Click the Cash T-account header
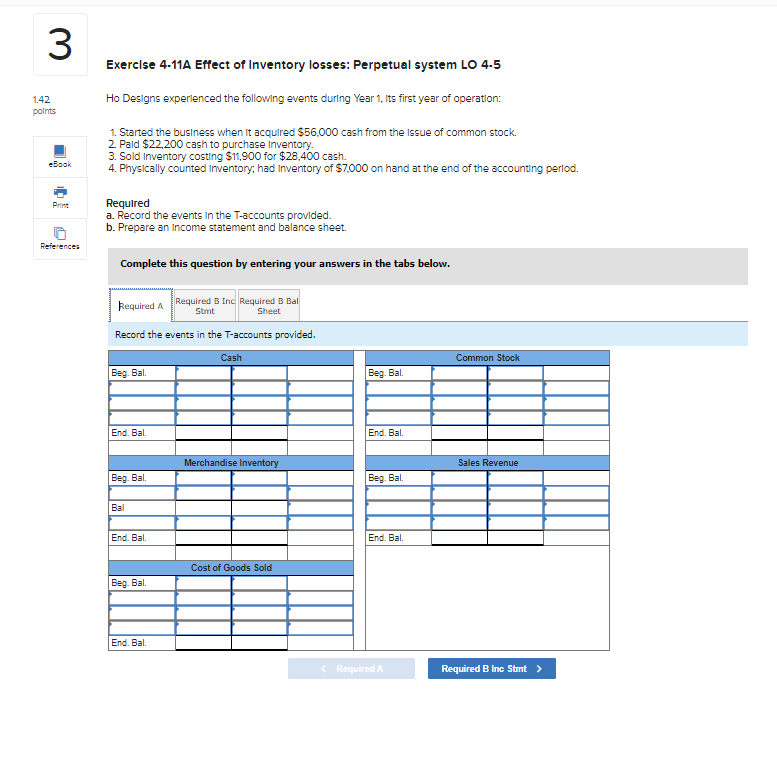This screenshot has height=765, width=777. click(231, 358)
